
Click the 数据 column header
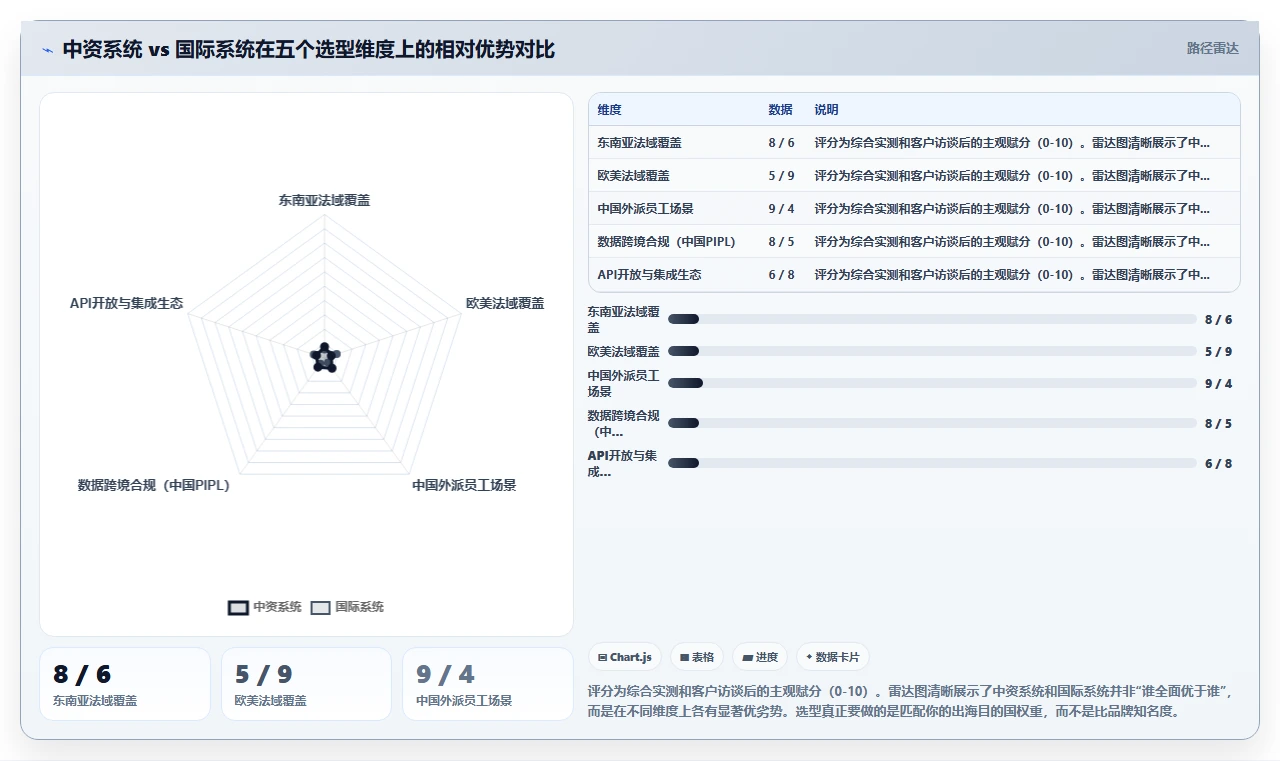[x=780, y=110]
